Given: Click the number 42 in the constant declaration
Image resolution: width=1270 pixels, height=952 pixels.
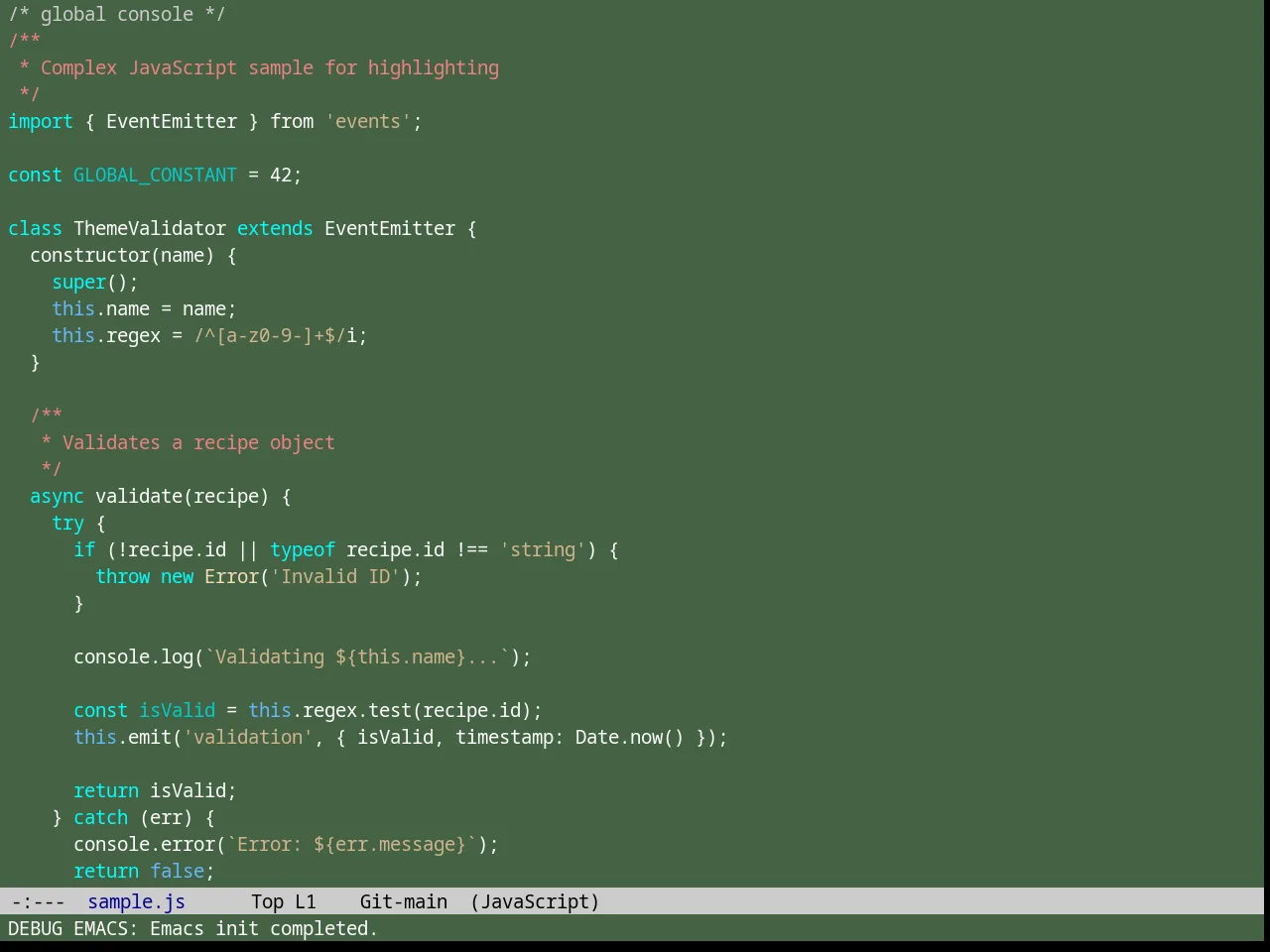Looking at the screenshot, I should coord(281,175).
